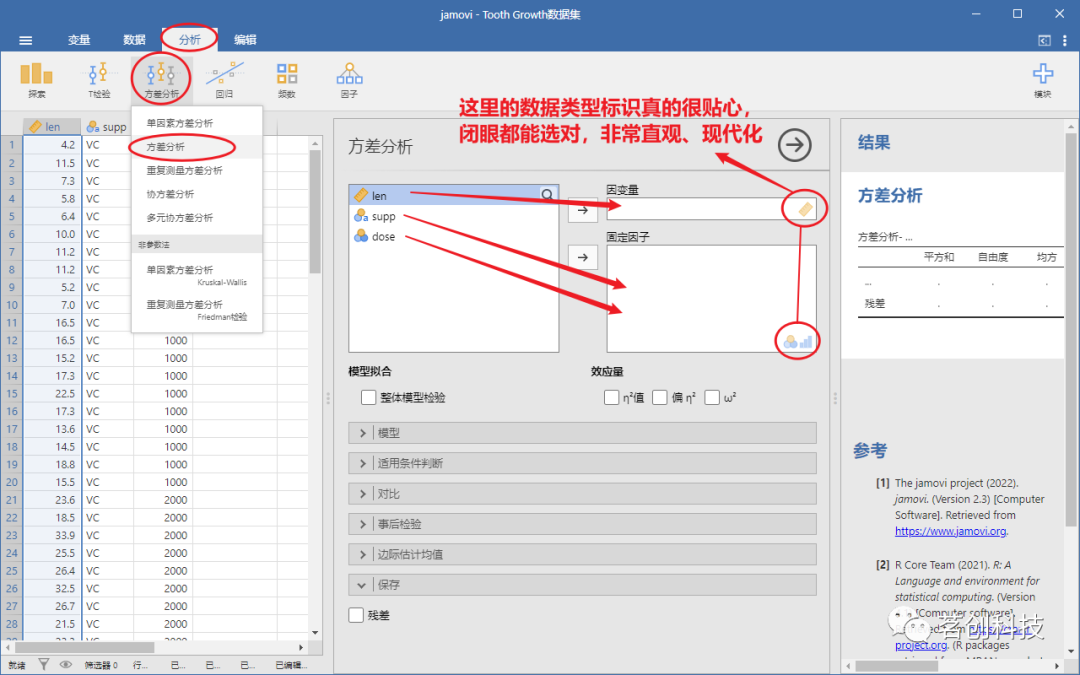
Task: Click the eye icon in status bar
Action: pos(66,665)
